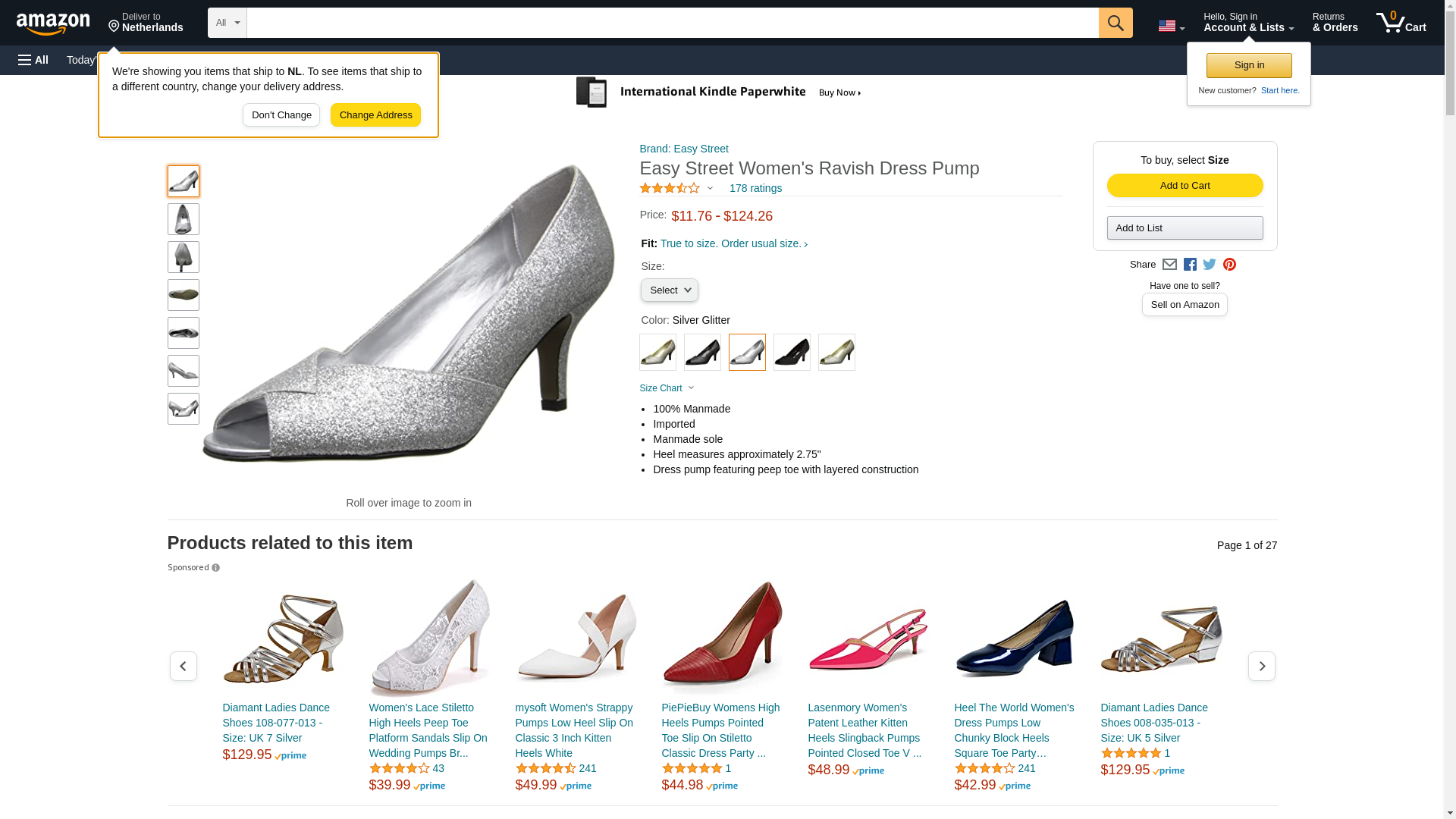Click the Change Address button
This screenshot has height=819, width=1456.
coord(375,115)
